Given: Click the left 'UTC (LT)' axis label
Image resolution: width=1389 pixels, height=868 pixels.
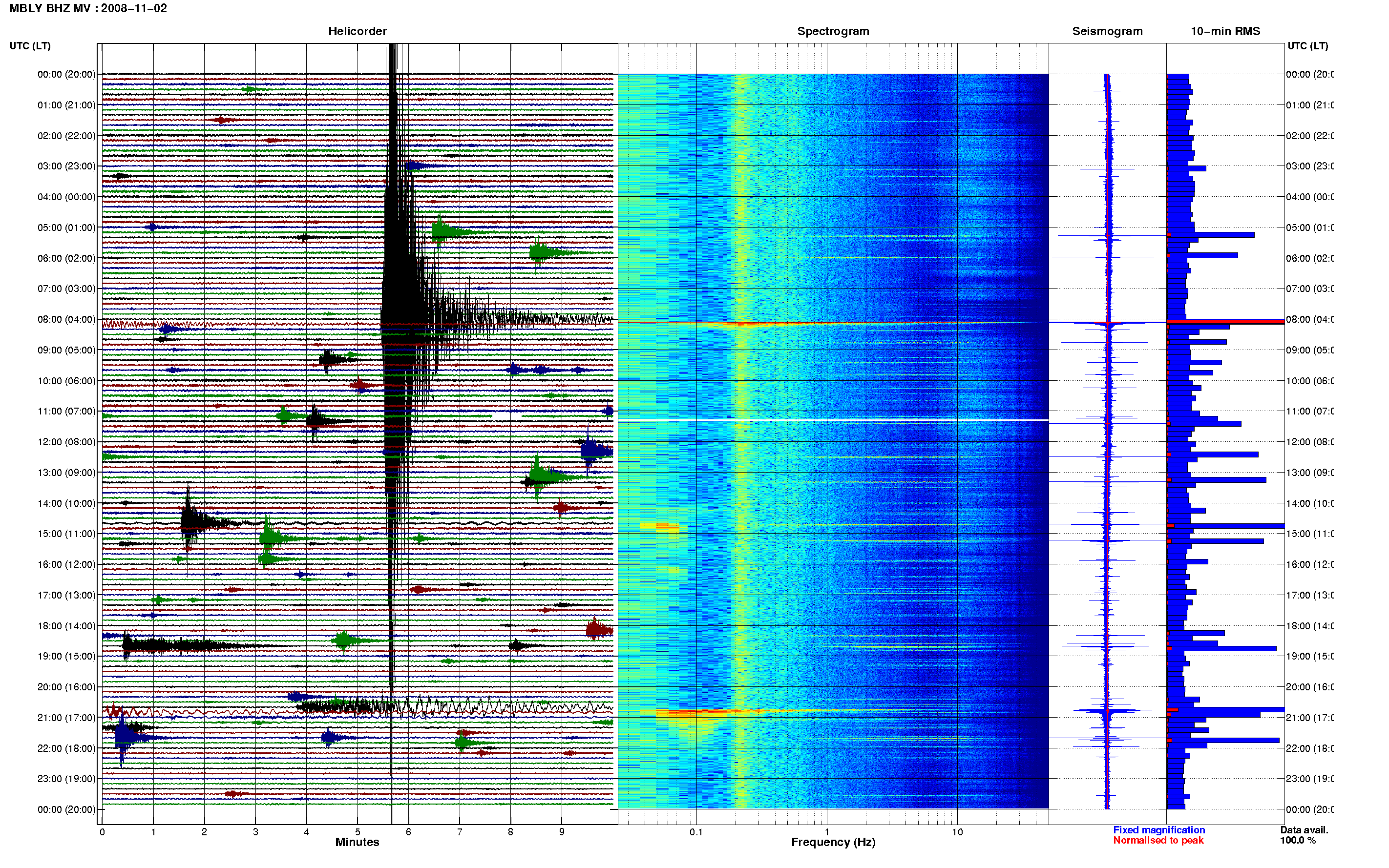Looking at the screenshot, I should tap(30, 46).
